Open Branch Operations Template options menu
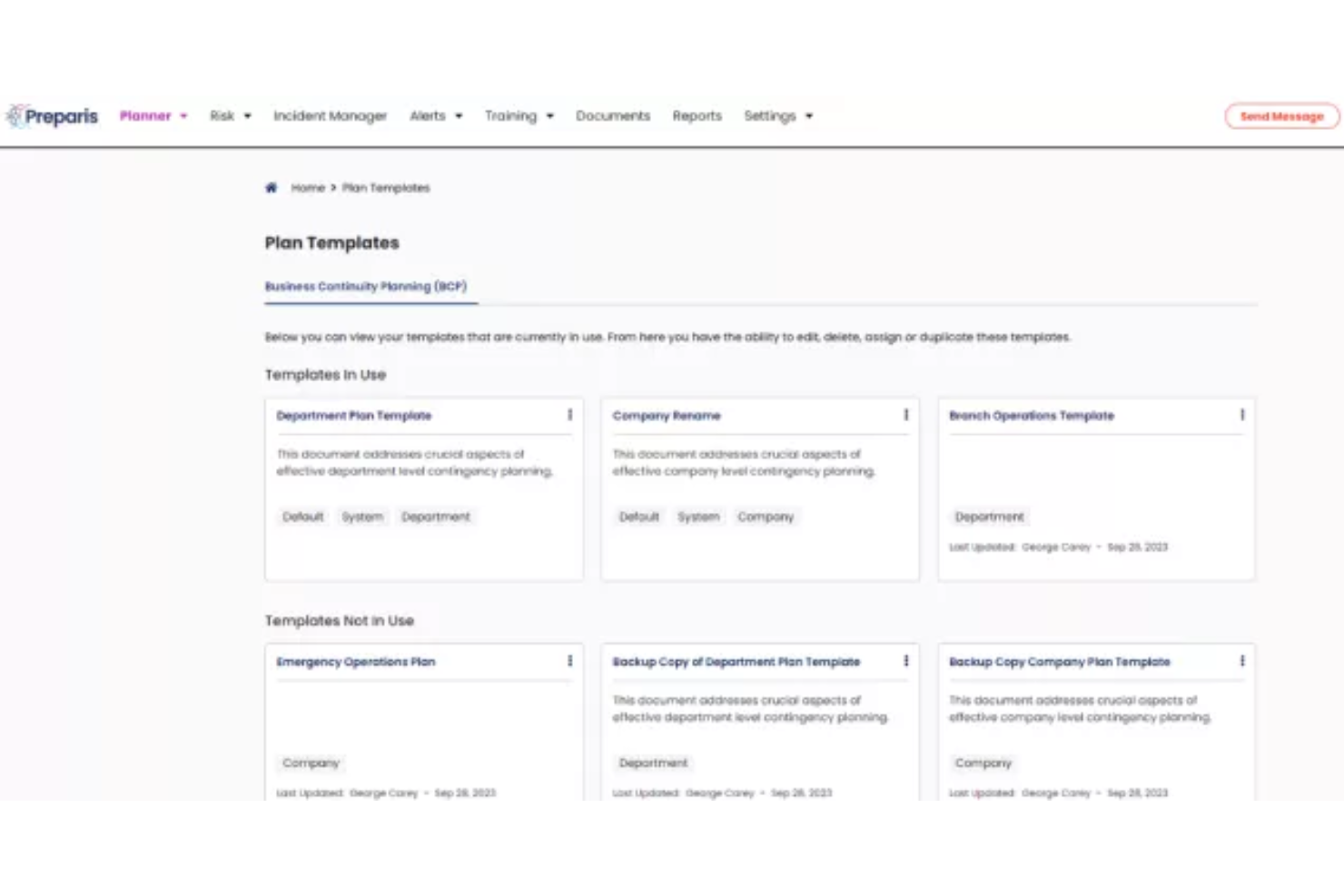The width and height of the screenshot is (1344, 896). pos(1242,415)
